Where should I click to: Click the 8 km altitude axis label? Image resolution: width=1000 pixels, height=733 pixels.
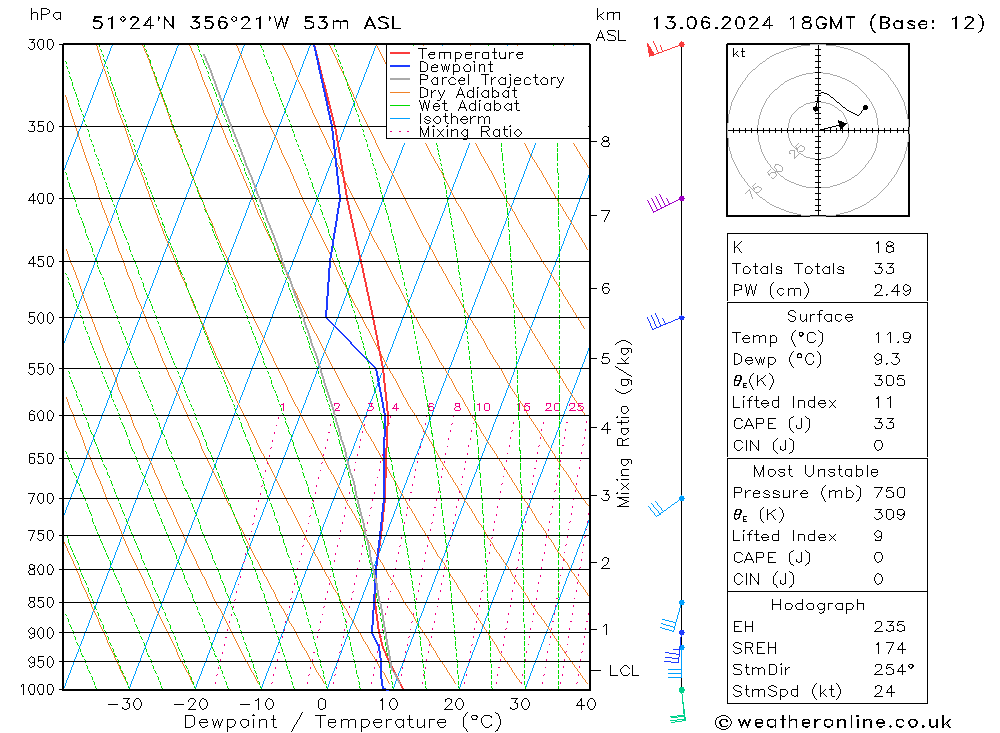tap(605, 142)
